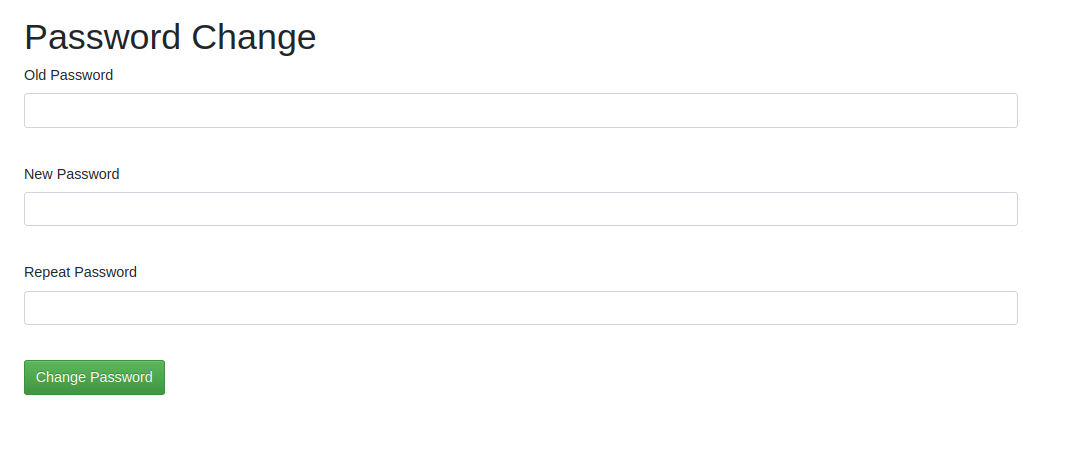
Task: Submit the form via Change Password
Action: tap(94, 378)
